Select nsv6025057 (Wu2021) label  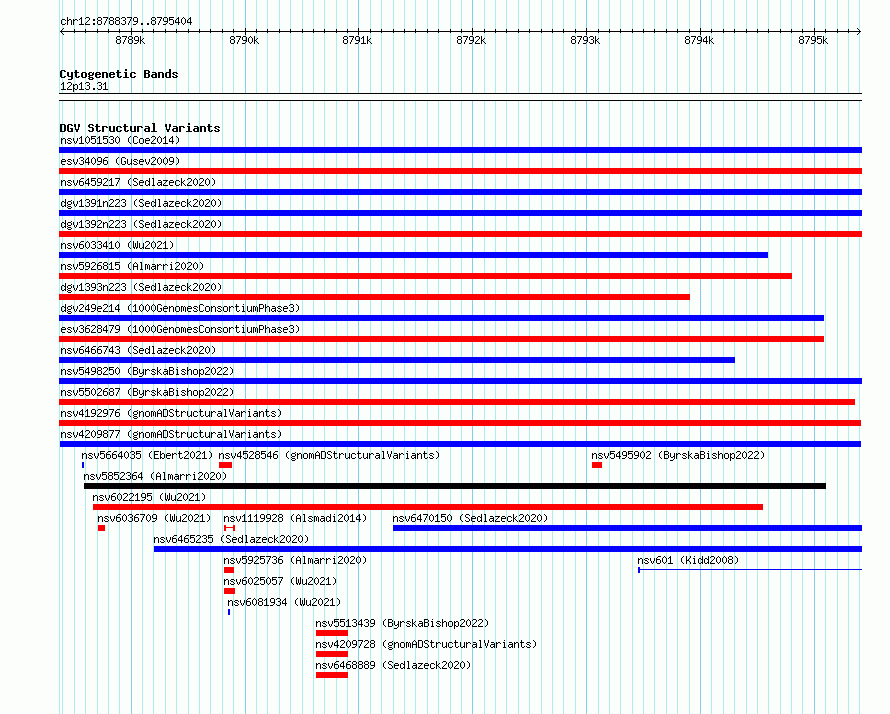coord(280,581)
